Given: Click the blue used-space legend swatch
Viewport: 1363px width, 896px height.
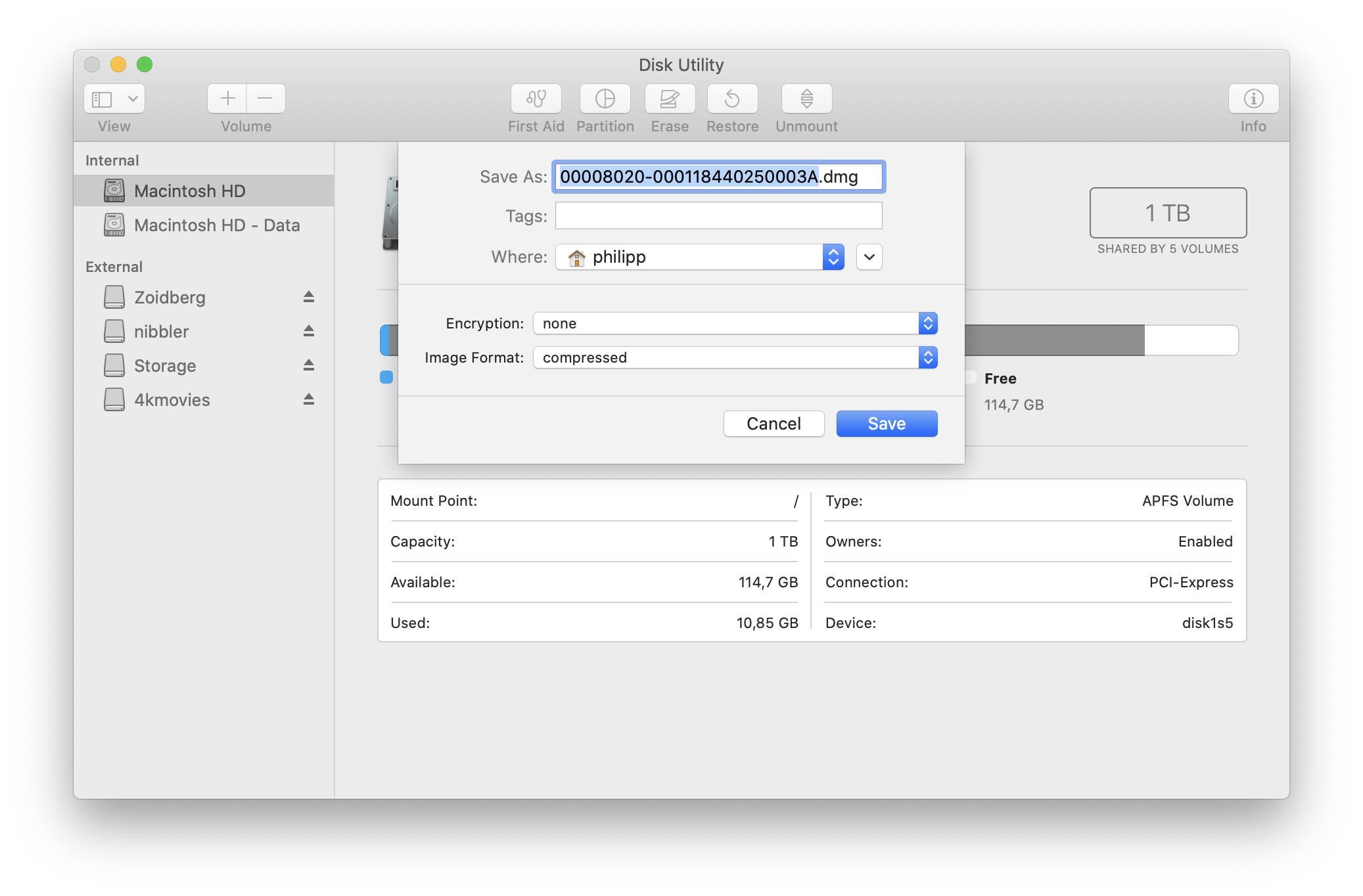Looking at the screenshot, I should 386,377.
